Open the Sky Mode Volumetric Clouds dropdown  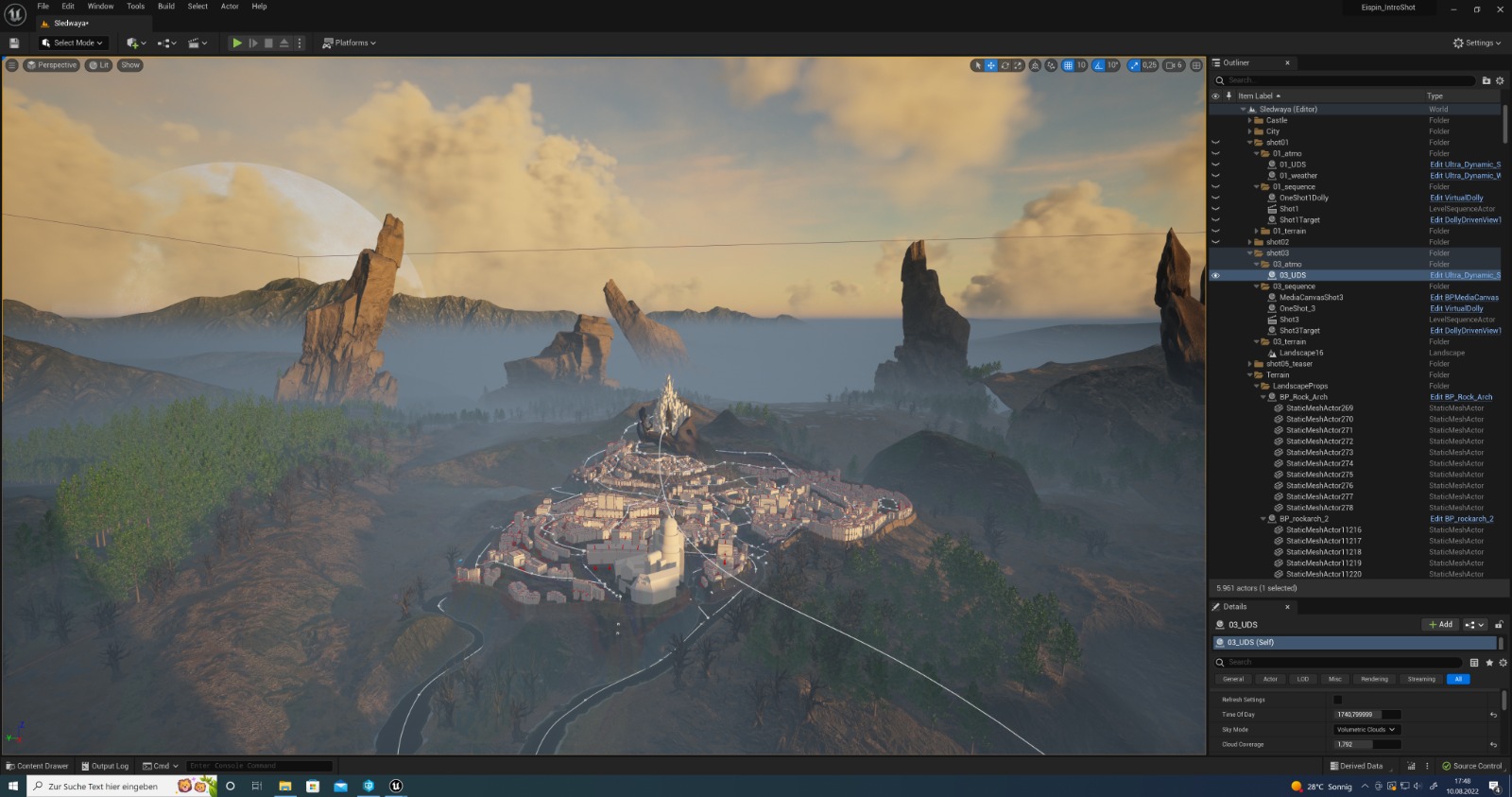tap(1366, 730)
